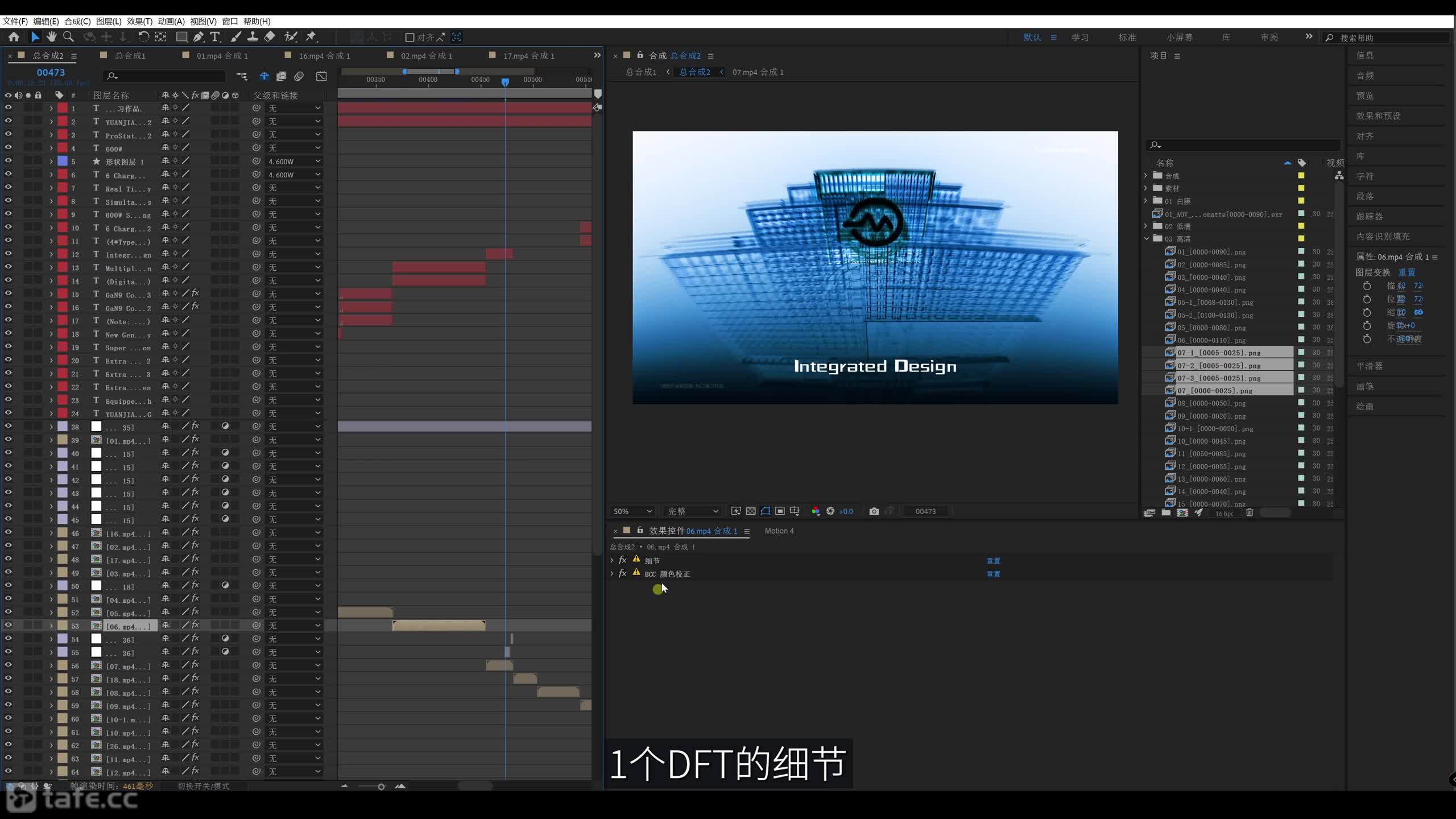Toggle motion blur enable icon in timeline
Screen dimensions: 1456x819
tap(299, 76)
